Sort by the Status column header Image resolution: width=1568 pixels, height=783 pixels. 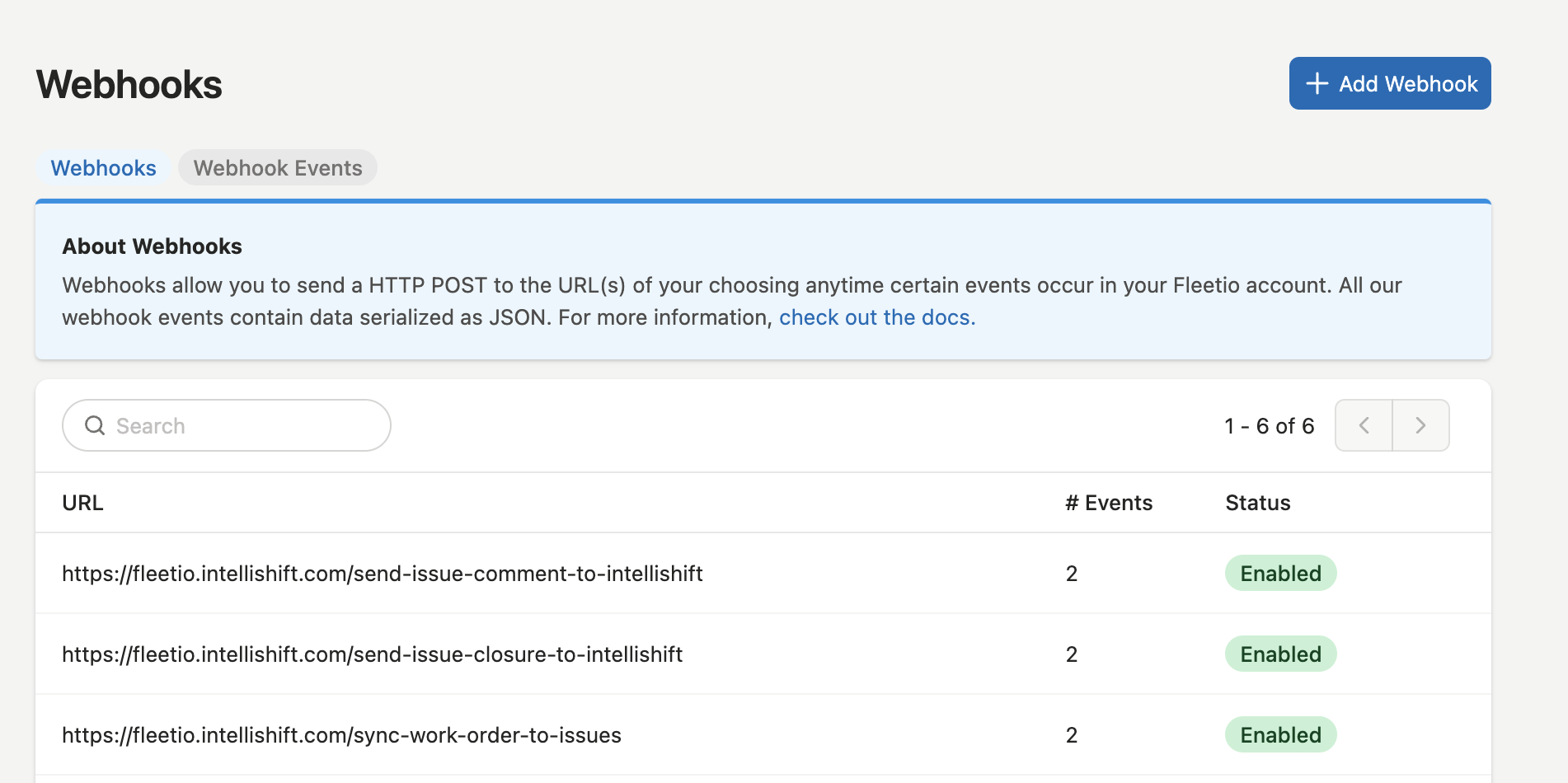[1258, 503]
